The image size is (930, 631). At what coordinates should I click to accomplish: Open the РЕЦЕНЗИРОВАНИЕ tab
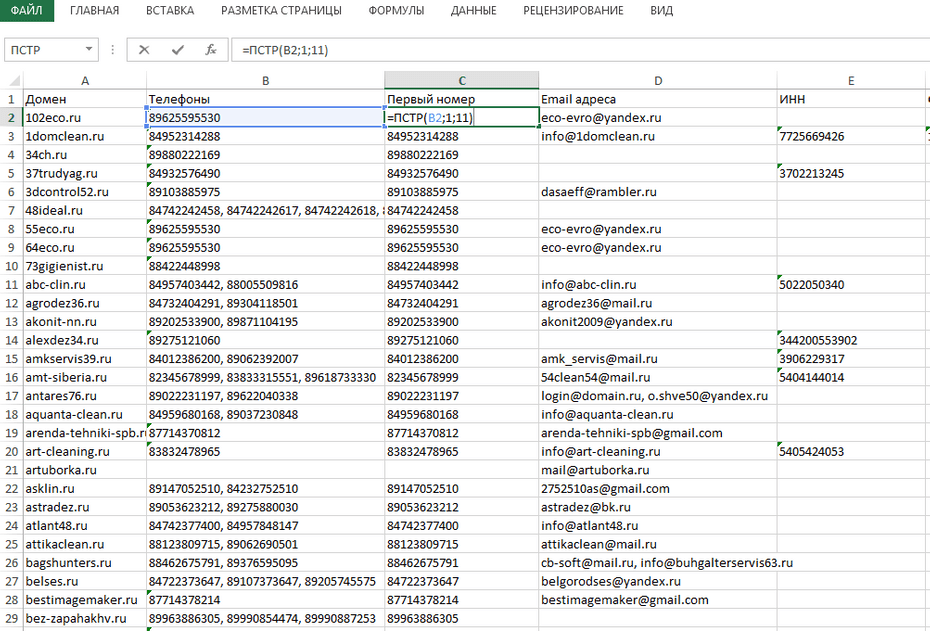click(x=573, y=11)
